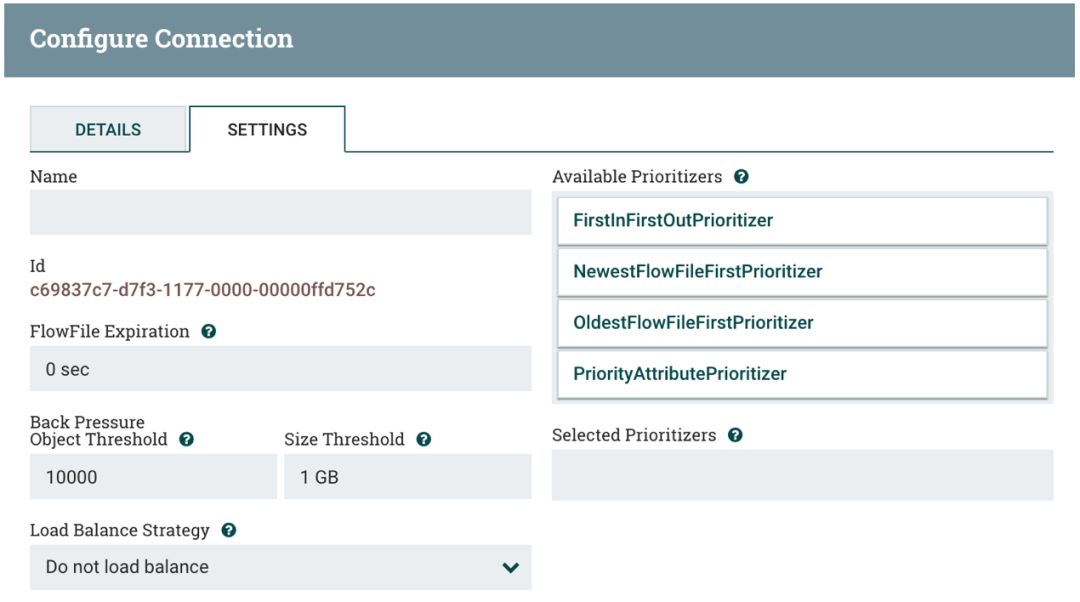The height and width of the screenshot is (602, 1080).
Task: Click the dropdown chevron arrow
Action: tap(510, 568)
